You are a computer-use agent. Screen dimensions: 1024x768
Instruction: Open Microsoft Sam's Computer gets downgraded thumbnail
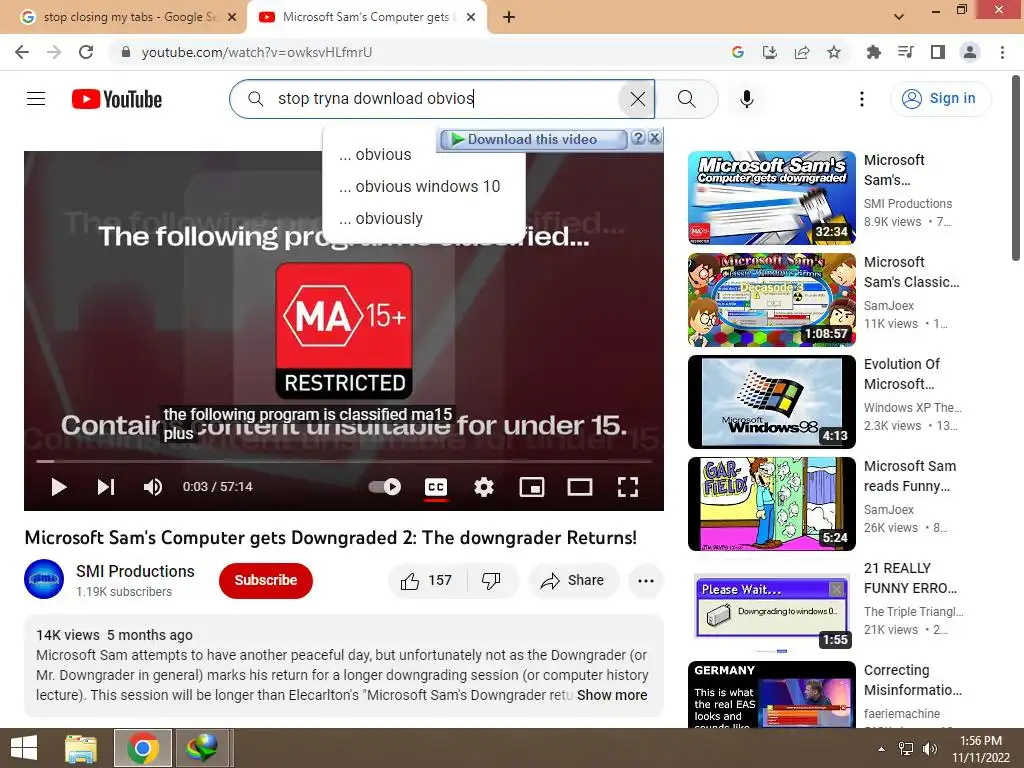[x=772, y=198]
